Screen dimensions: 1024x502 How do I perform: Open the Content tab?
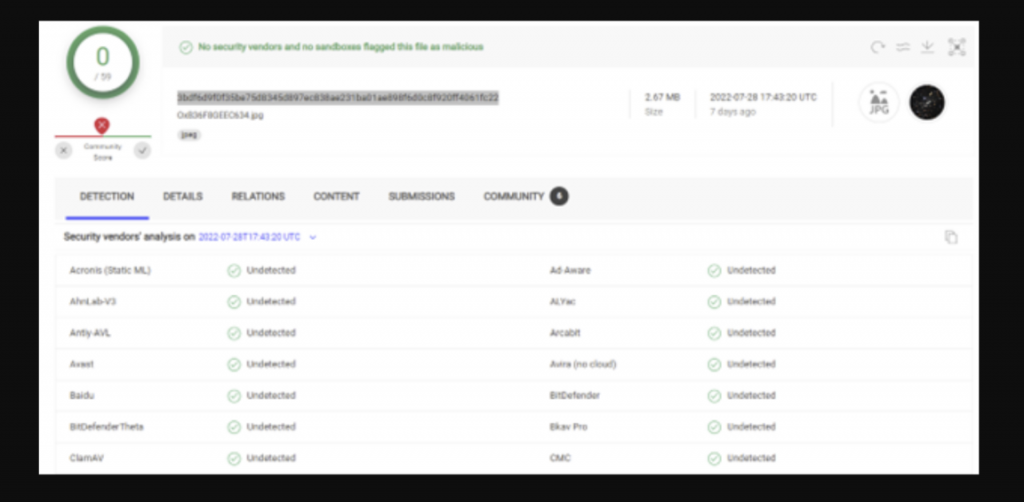[x=336, y=196]
